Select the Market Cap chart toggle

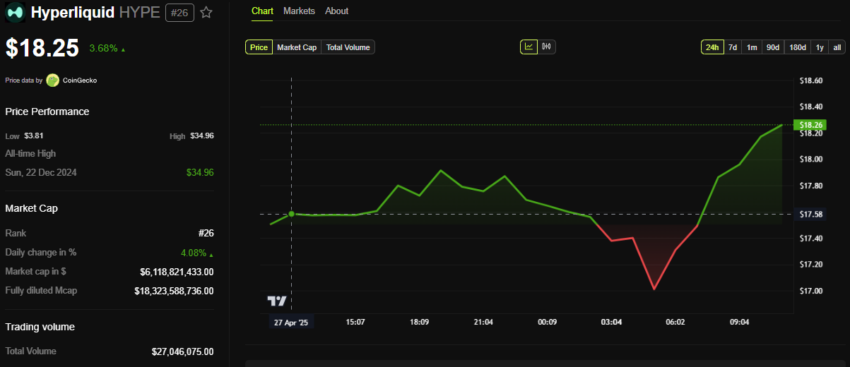(x=297, y=47)
